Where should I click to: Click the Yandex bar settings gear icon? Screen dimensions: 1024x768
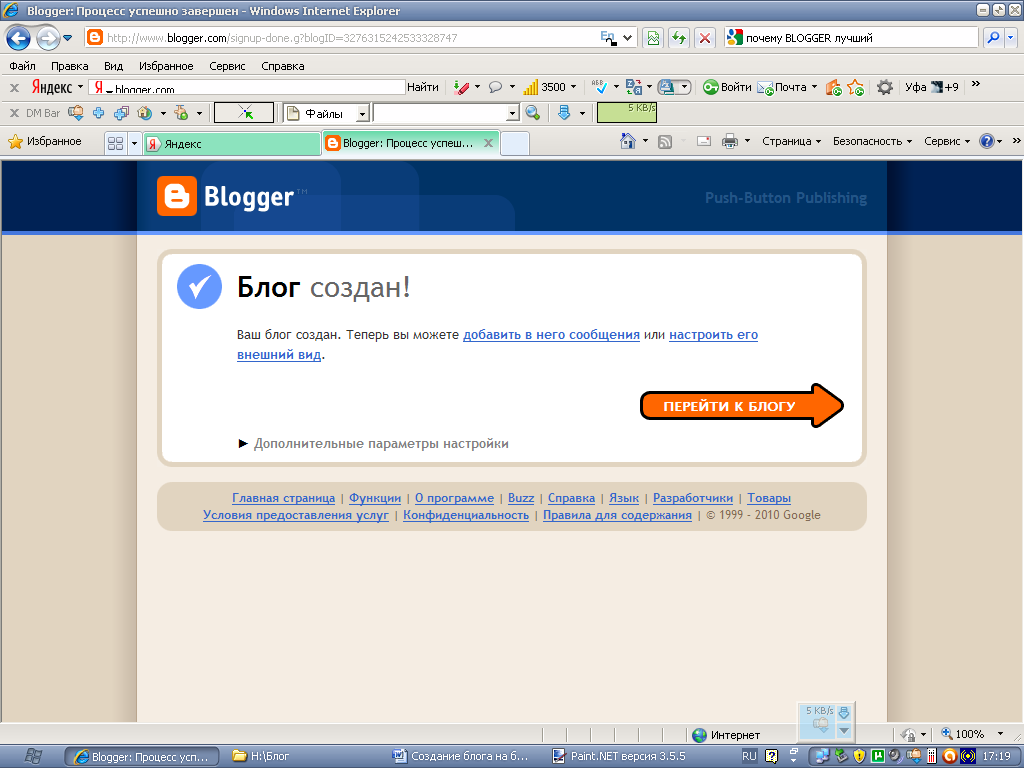pos(885,87)
